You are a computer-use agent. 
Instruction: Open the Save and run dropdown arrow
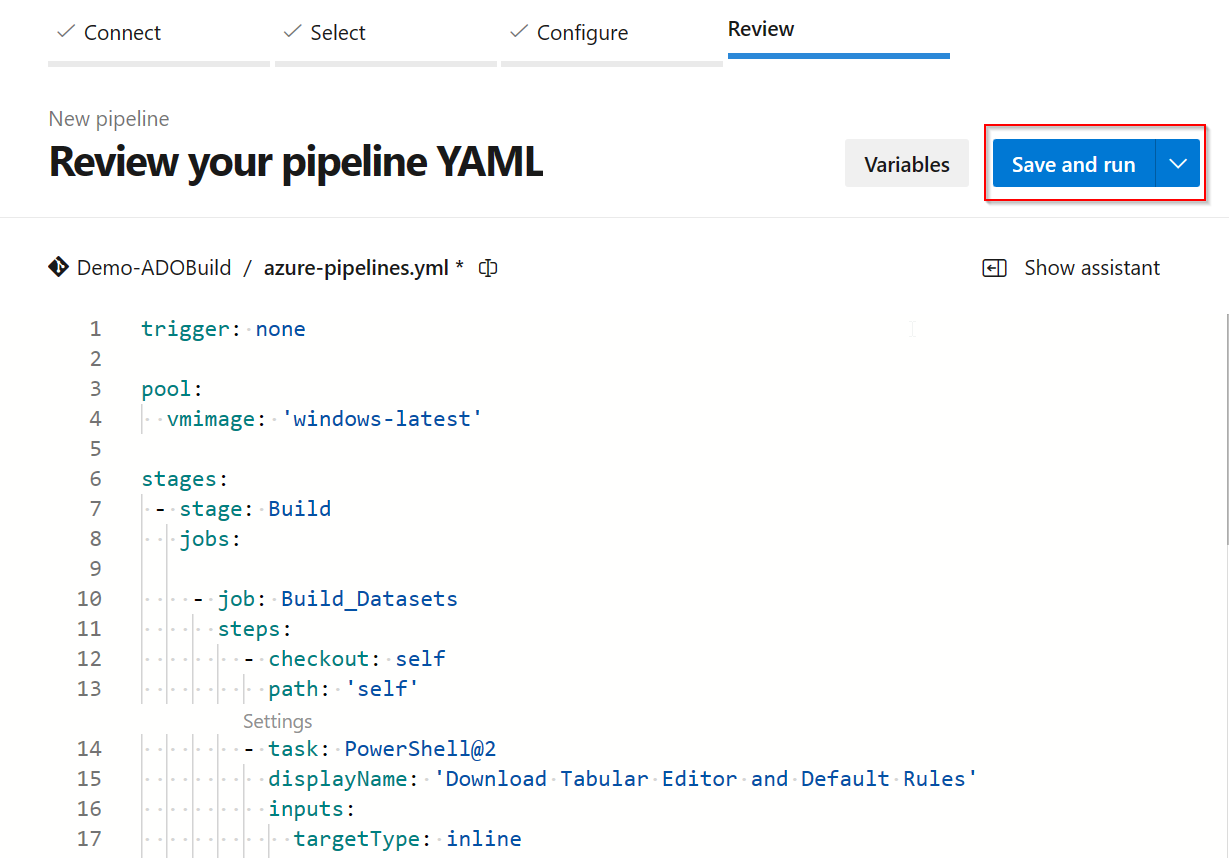pyautogui.click(x=1178, y=163)
